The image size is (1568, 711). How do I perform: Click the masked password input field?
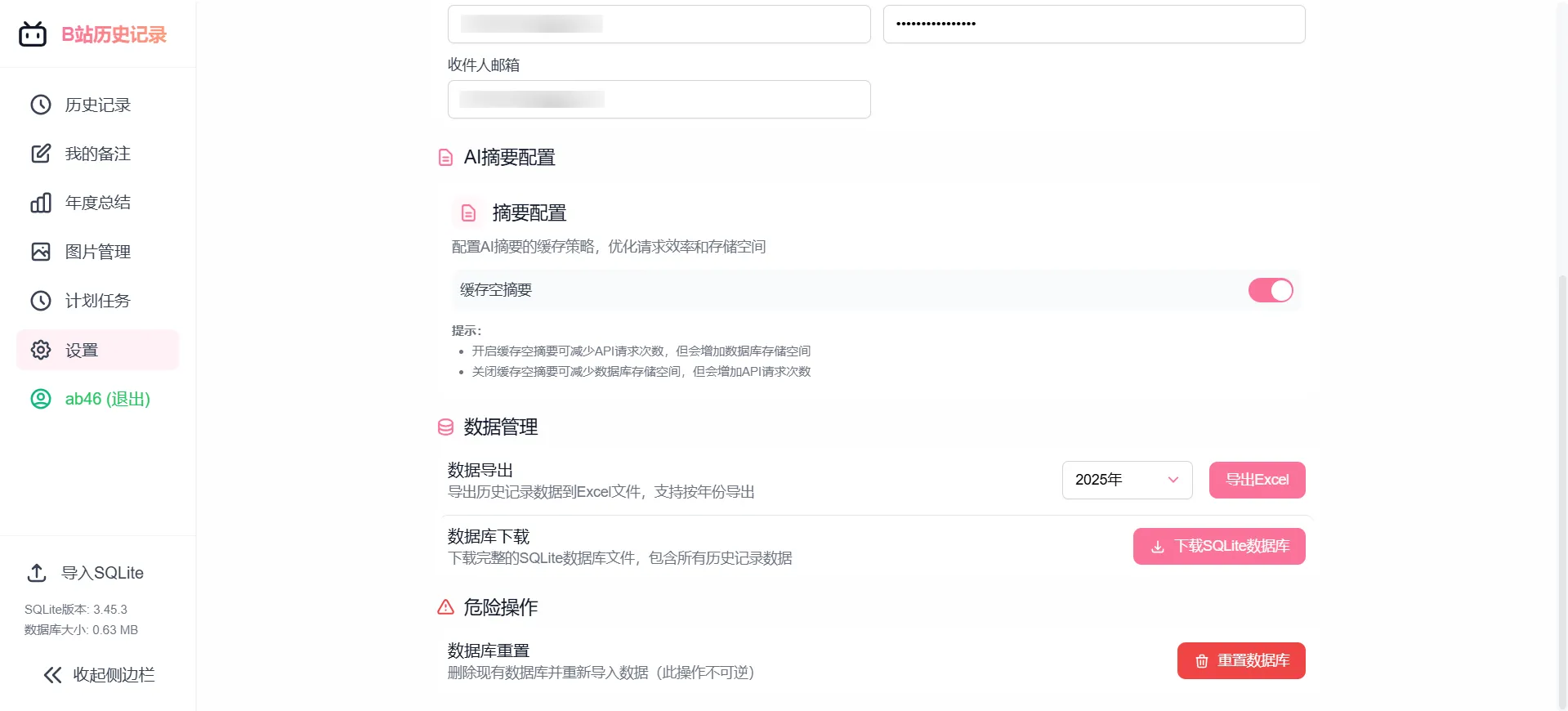(1094, 24)
